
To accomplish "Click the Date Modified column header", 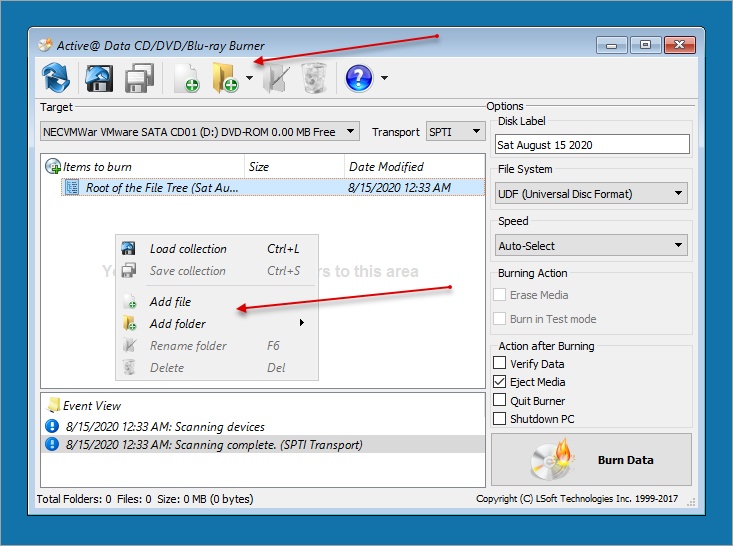I will (414, 166).
